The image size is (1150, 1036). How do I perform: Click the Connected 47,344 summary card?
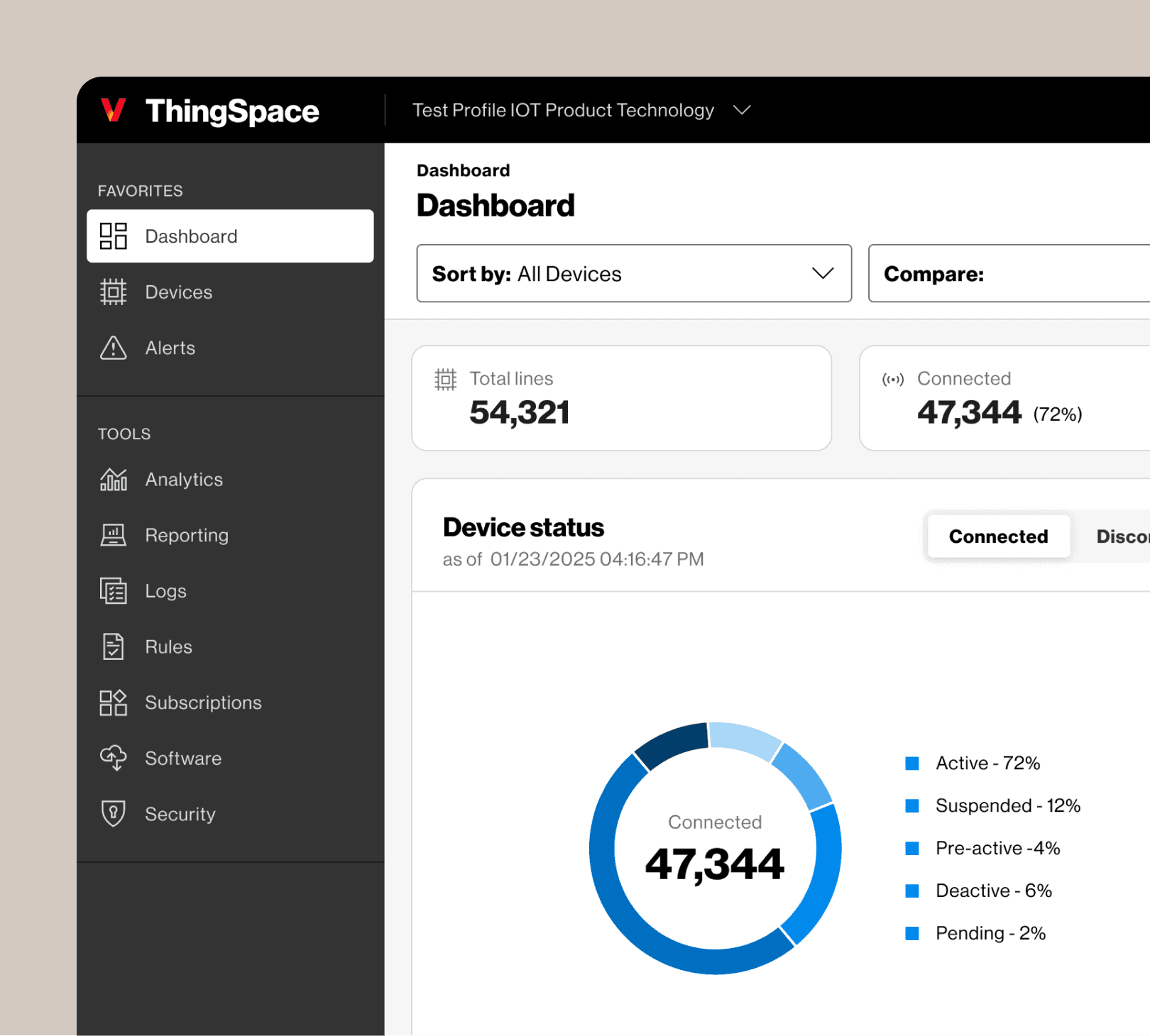point(1004,398)
